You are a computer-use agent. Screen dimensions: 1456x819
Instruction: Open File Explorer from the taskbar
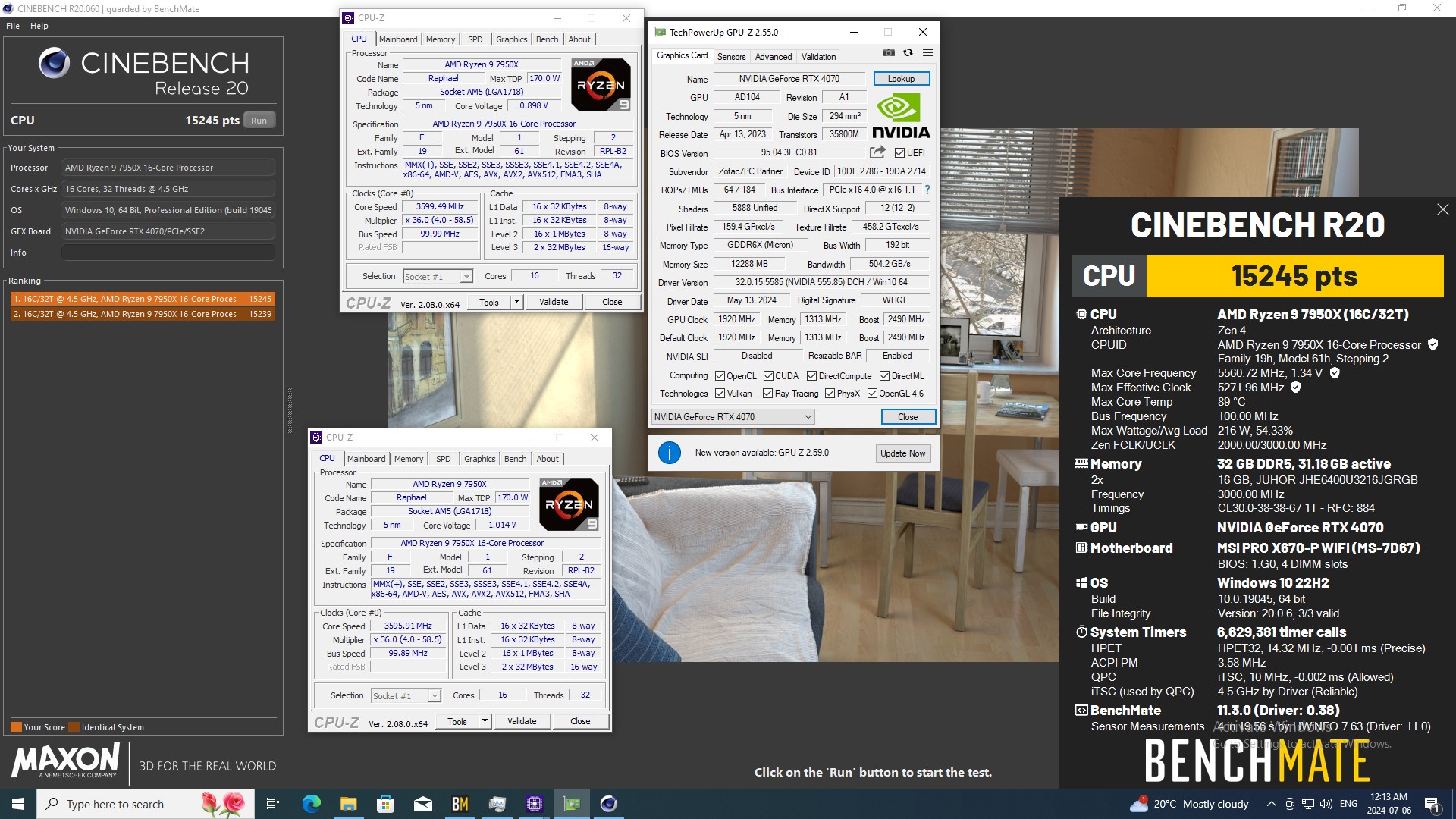click(x=349, y=804)
